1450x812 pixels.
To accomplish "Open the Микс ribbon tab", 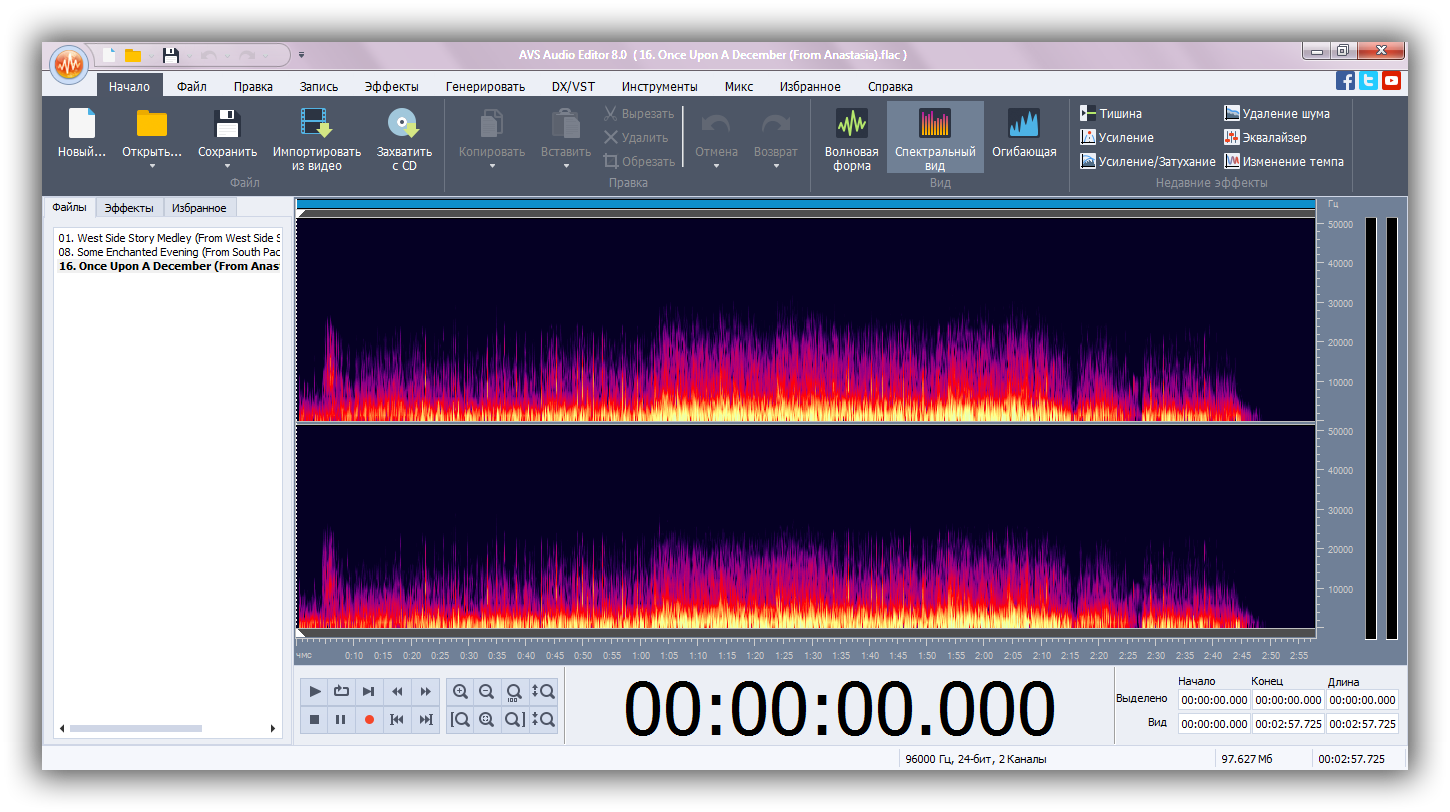I will [x=739, y=87].
